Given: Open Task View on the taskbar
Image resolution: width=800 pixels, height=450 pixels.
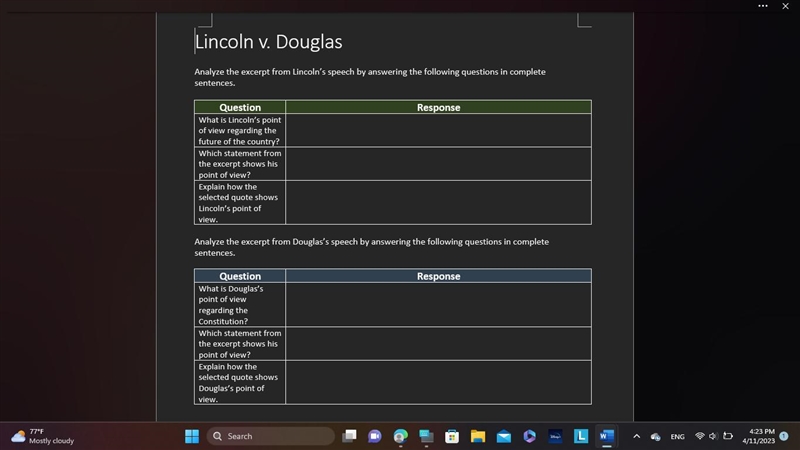Looking at the screenshot, I should (349, 436).
